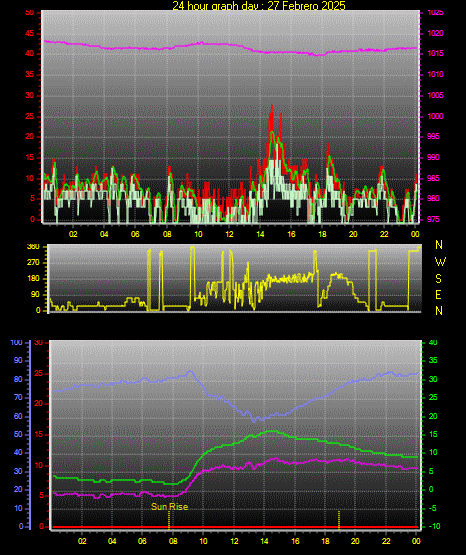Click the 24 hour graph date title
The width and height of the screenshot is (466, 555).
tap(259, 5)
